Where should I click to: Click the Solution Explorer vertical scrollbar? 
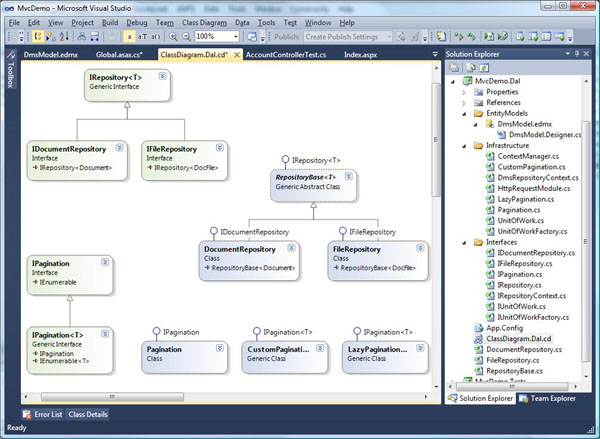[585, 241]
